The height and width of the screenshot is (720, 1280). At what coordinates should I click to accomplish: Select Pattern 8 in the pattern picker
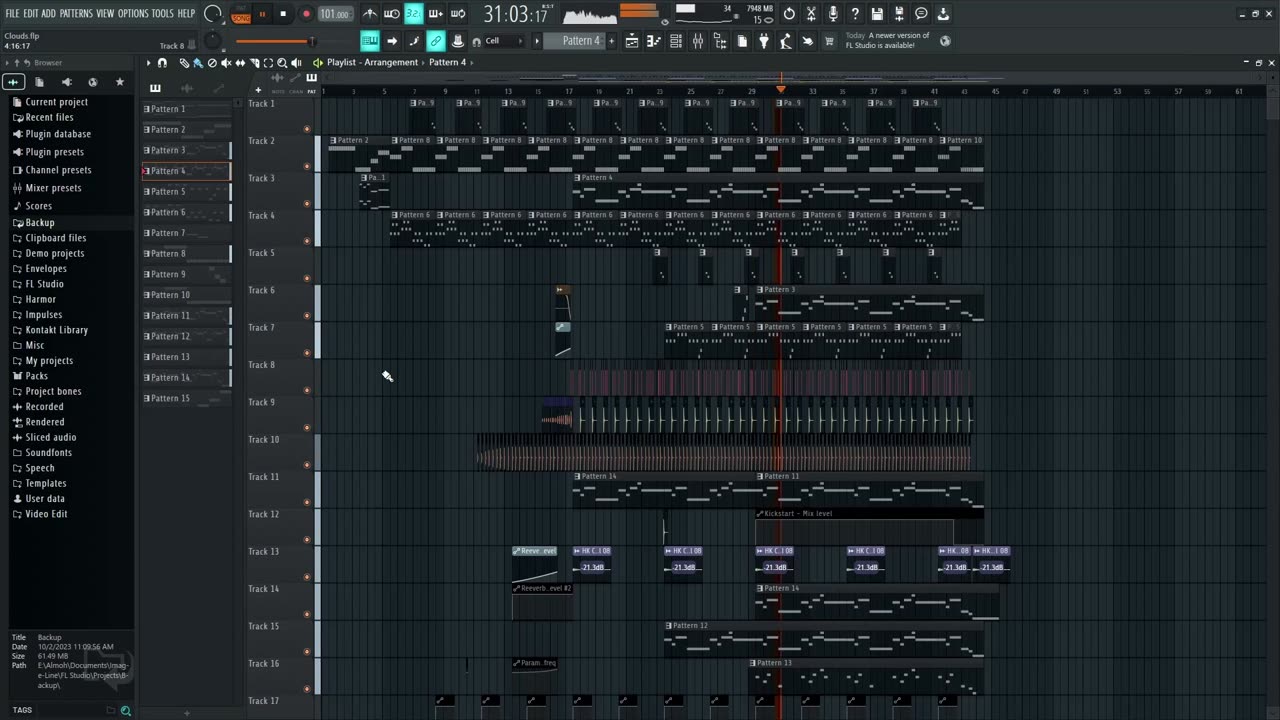(x=186, y=254)
